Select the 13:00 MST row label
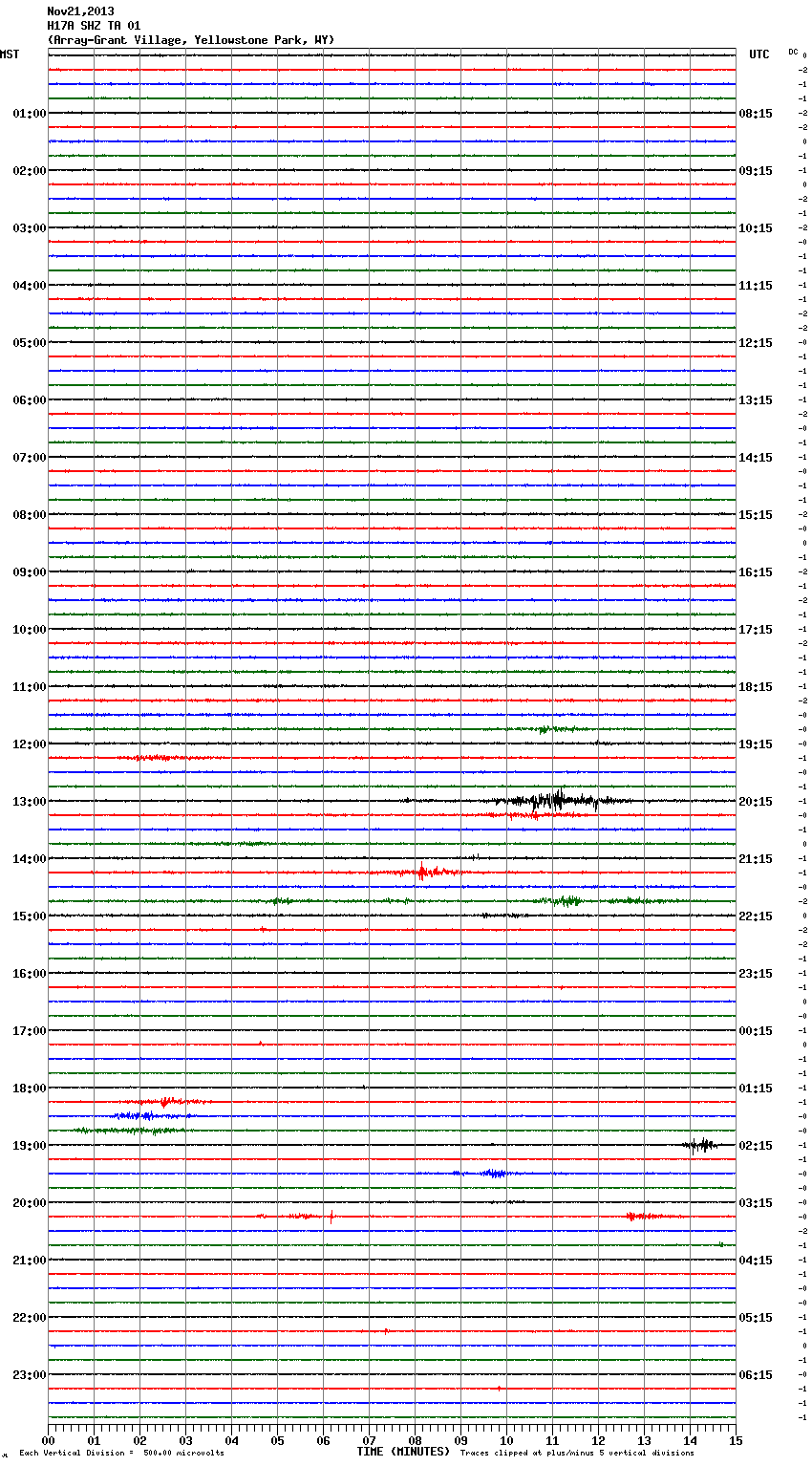Screen dimensions: 812x1466 pyautogui.click(x=29, y=802)
